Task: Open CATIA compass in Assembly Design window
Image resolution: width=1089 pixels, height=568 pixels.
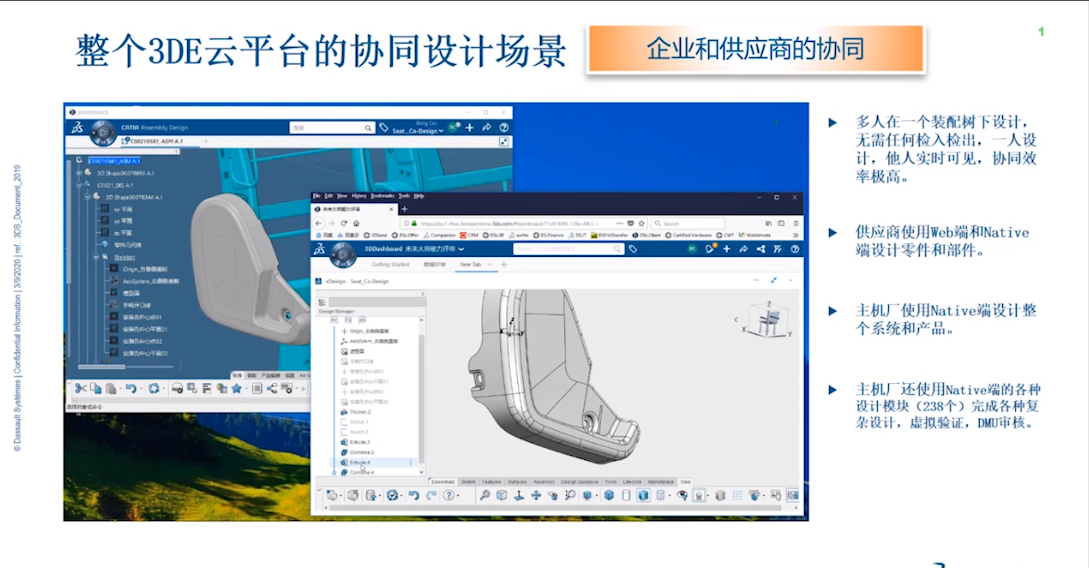Action: point(102,132)
